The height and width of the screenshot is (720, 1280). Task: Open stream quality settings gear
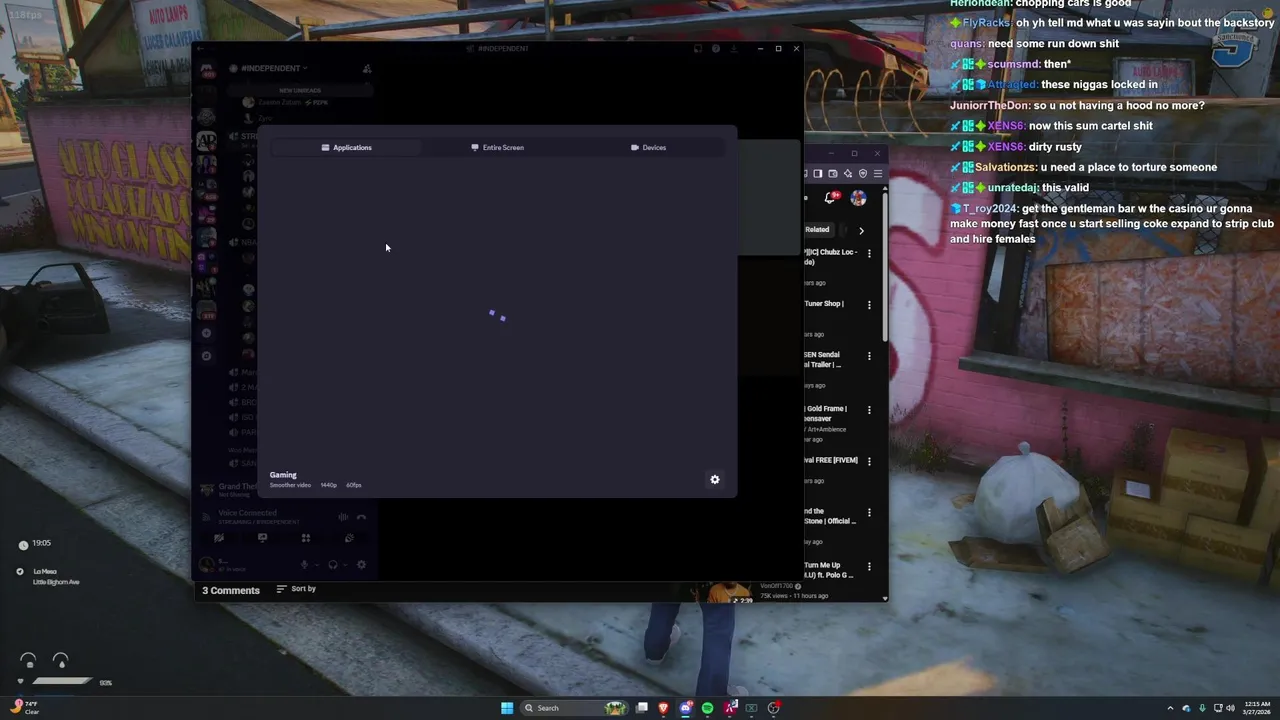point(715,480)
